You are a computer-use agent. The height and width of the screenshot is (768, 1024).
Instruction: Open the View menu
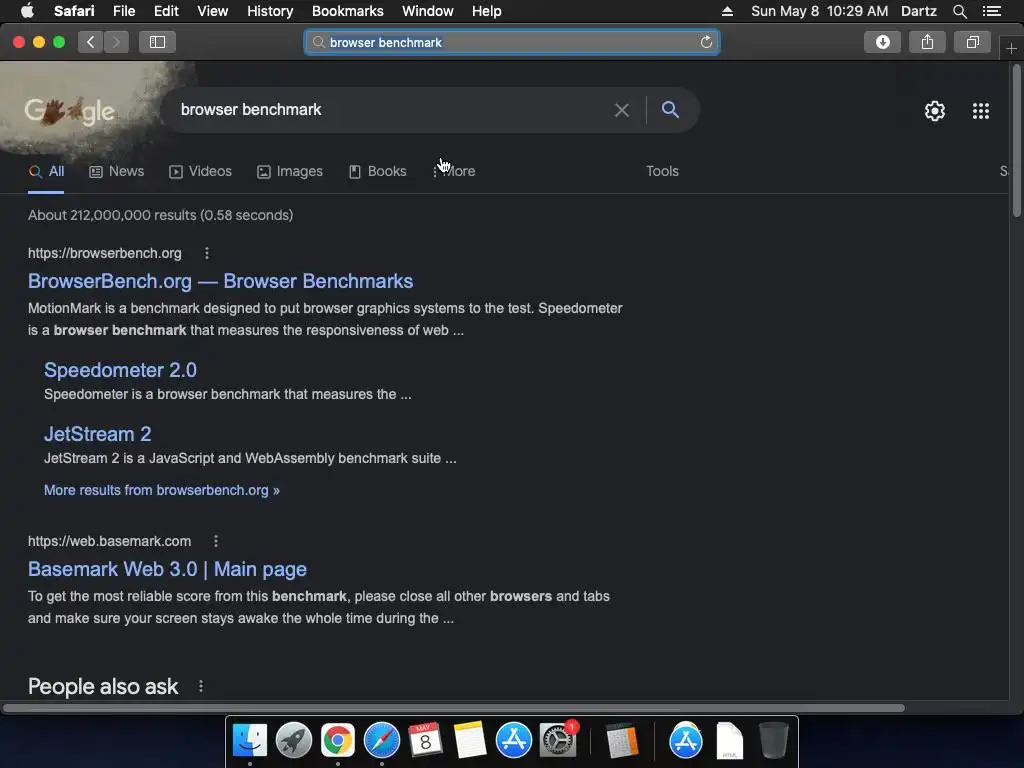coord(212,11)
